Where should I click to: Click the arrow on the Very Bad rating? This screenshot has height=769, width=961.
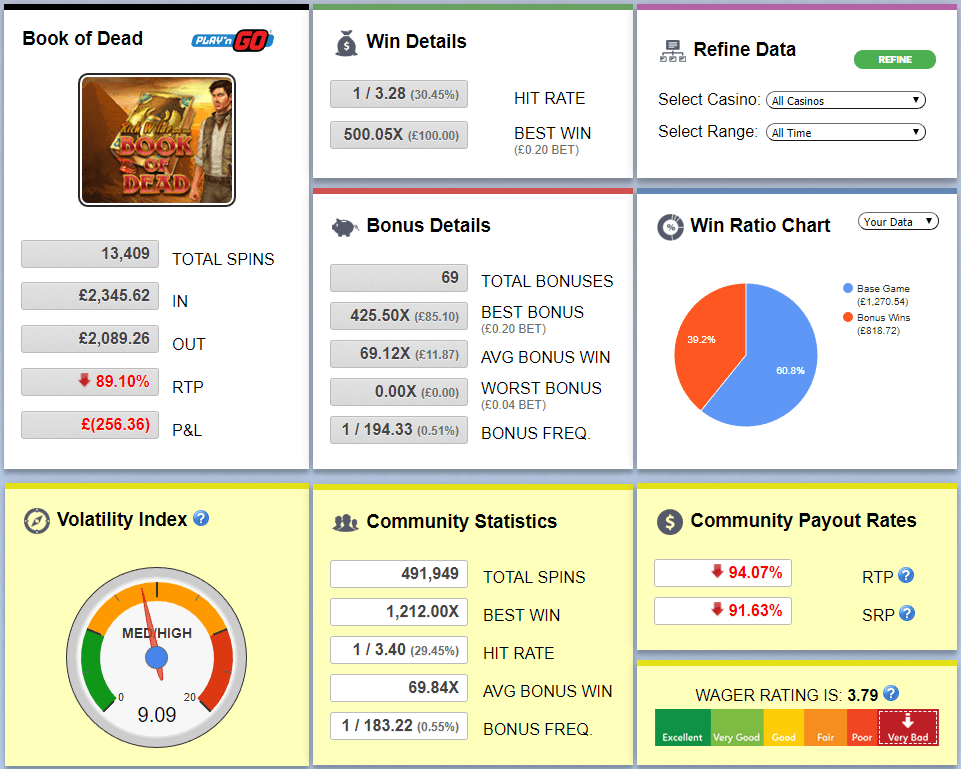[x=908, y=721]
